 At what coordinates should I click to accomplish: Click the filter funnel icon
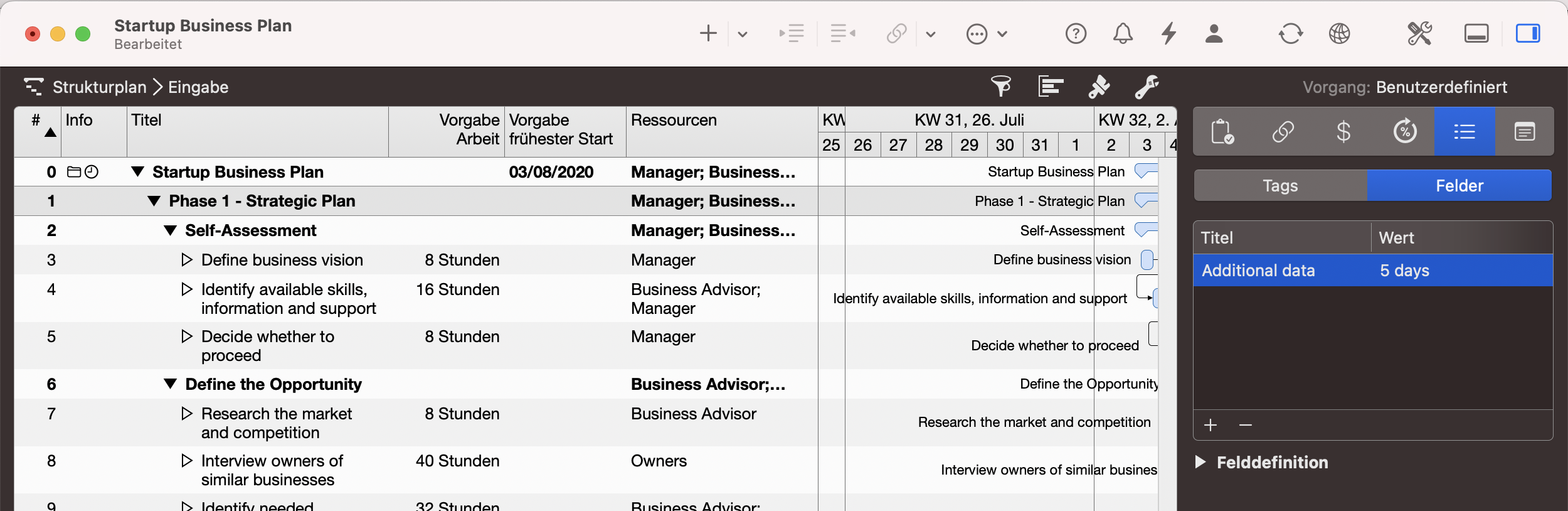1000,87
